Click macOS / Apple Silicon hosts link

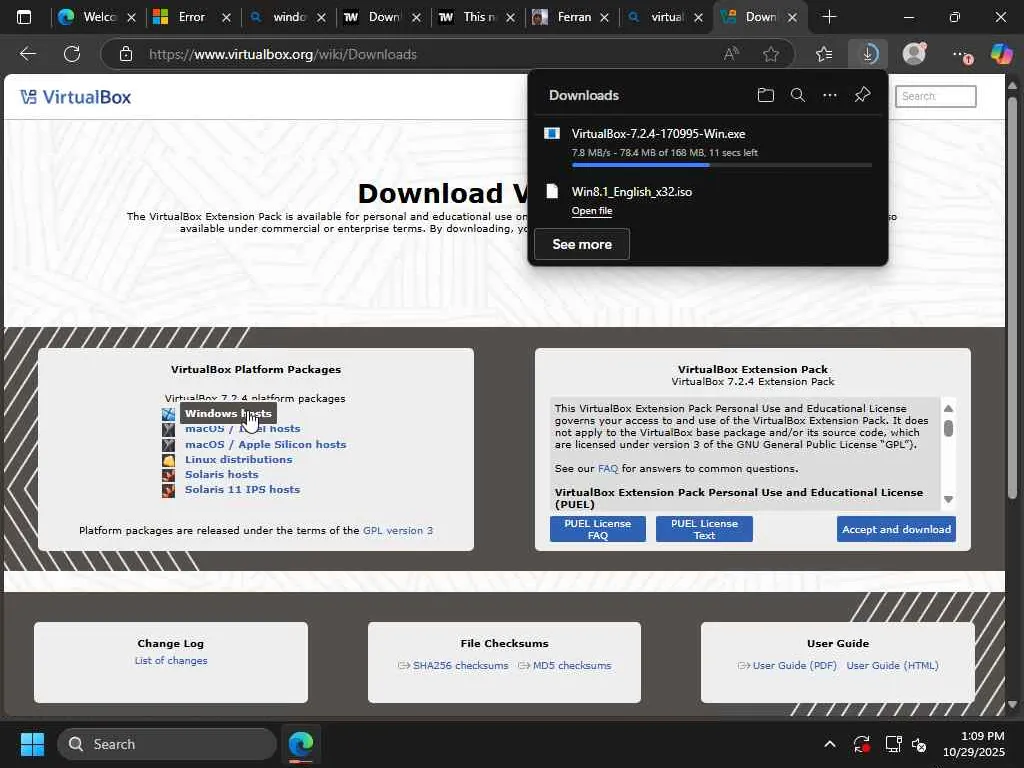coord(265,445)
